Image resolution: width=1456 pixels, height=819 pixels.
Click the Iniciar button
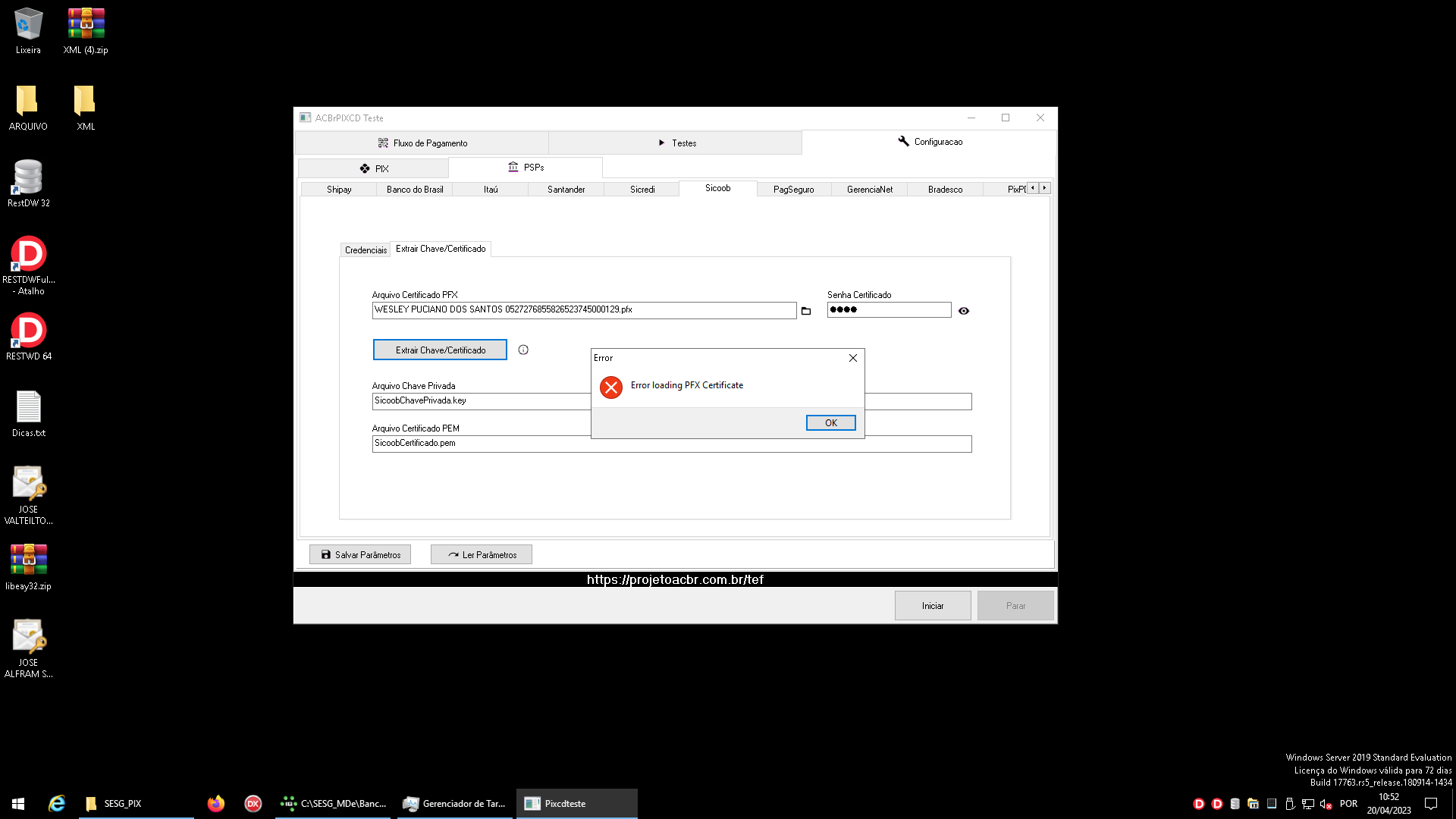[933, 606]
